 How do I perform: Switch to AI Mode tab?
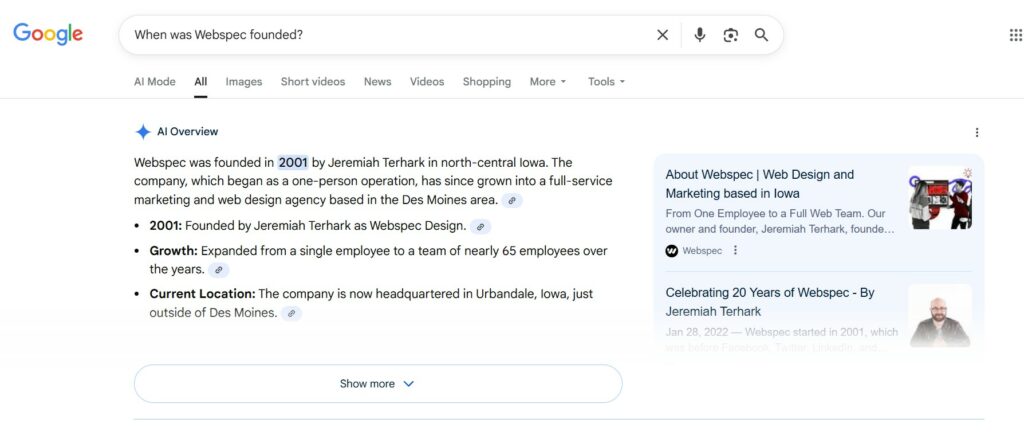[x=155, y=82]
